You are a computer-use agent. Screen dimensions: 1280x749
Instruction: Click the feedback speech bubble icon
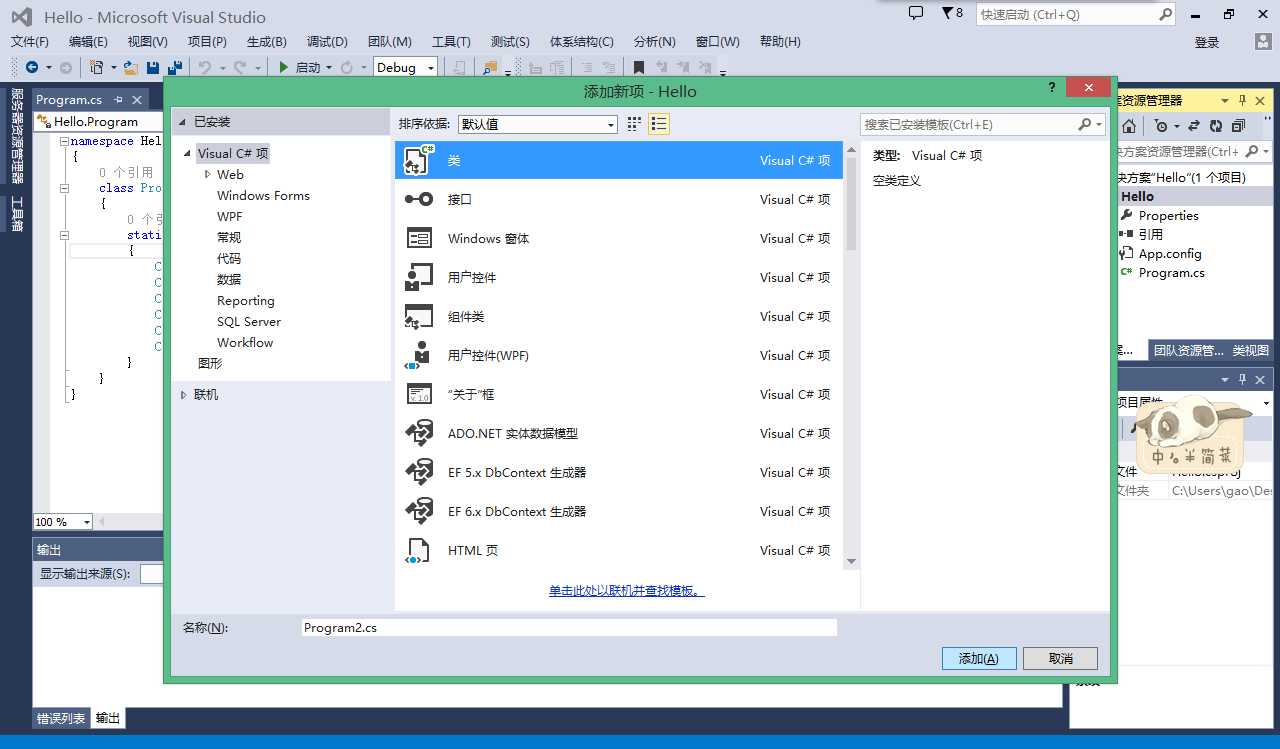click(916, 13)
